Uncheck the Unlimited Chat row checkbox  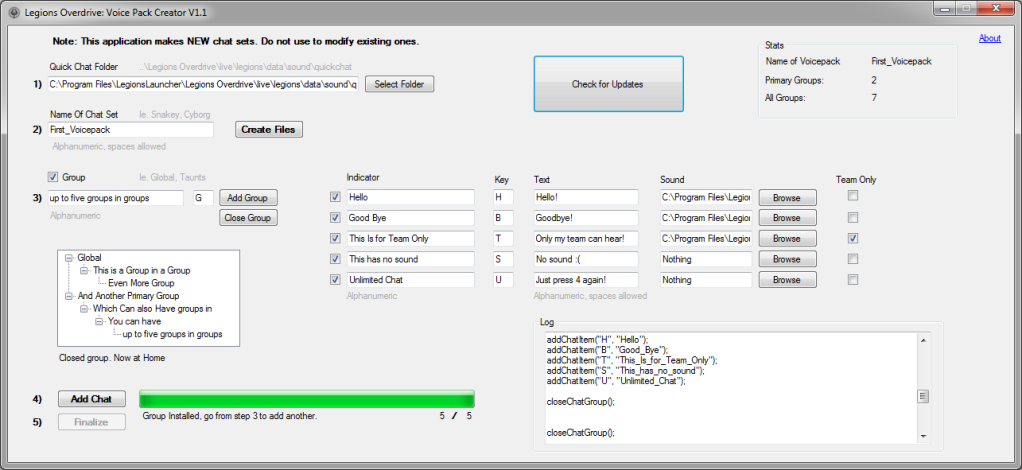(x=335, y=280)
